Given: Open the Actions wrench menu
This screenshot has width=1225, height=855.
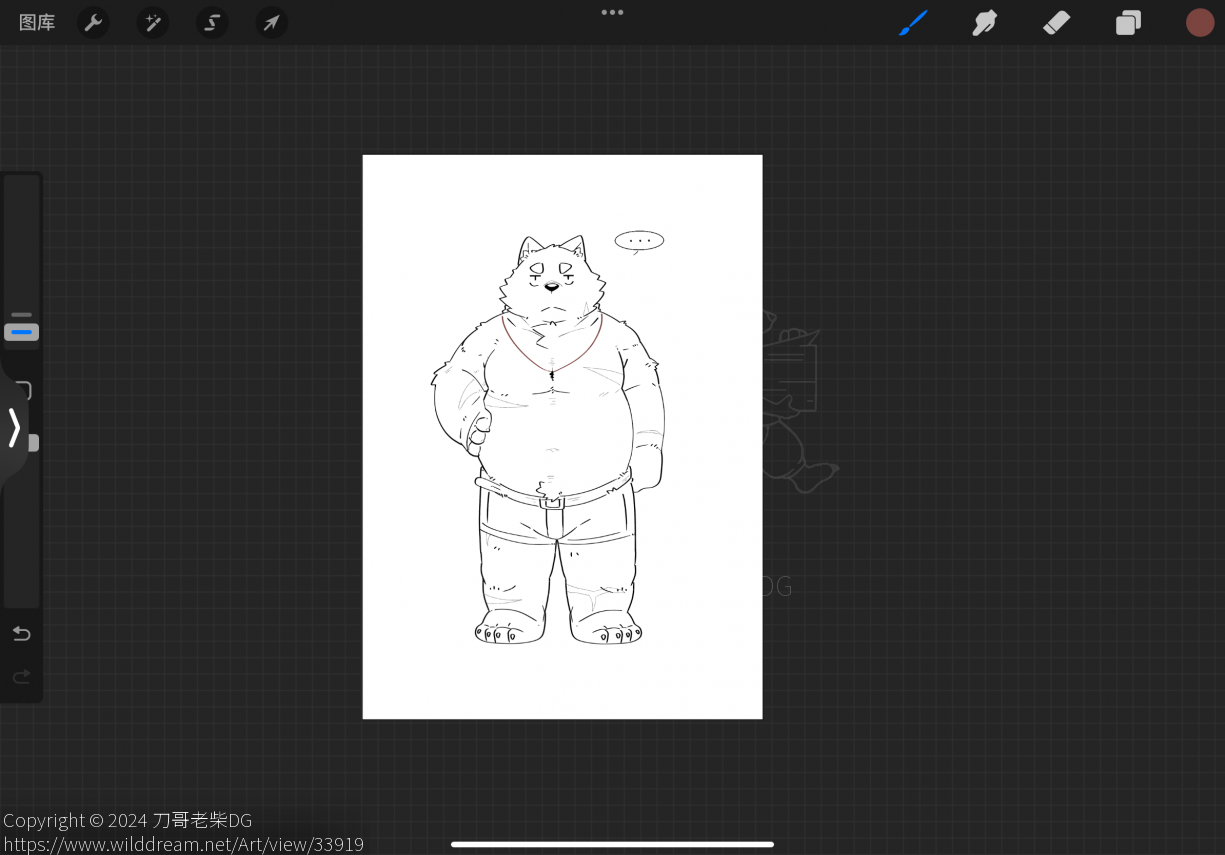Looking at the screenshot, I should coord(93,22).
